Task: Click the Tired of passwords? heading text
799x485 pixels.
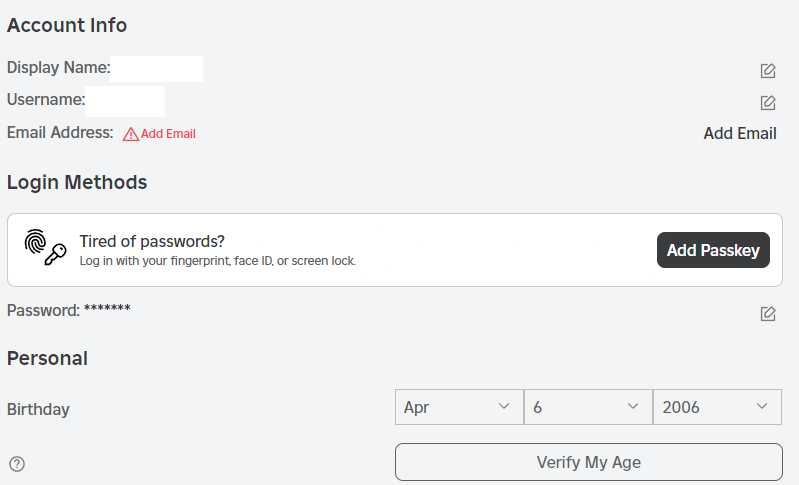Action: point(152,241)
